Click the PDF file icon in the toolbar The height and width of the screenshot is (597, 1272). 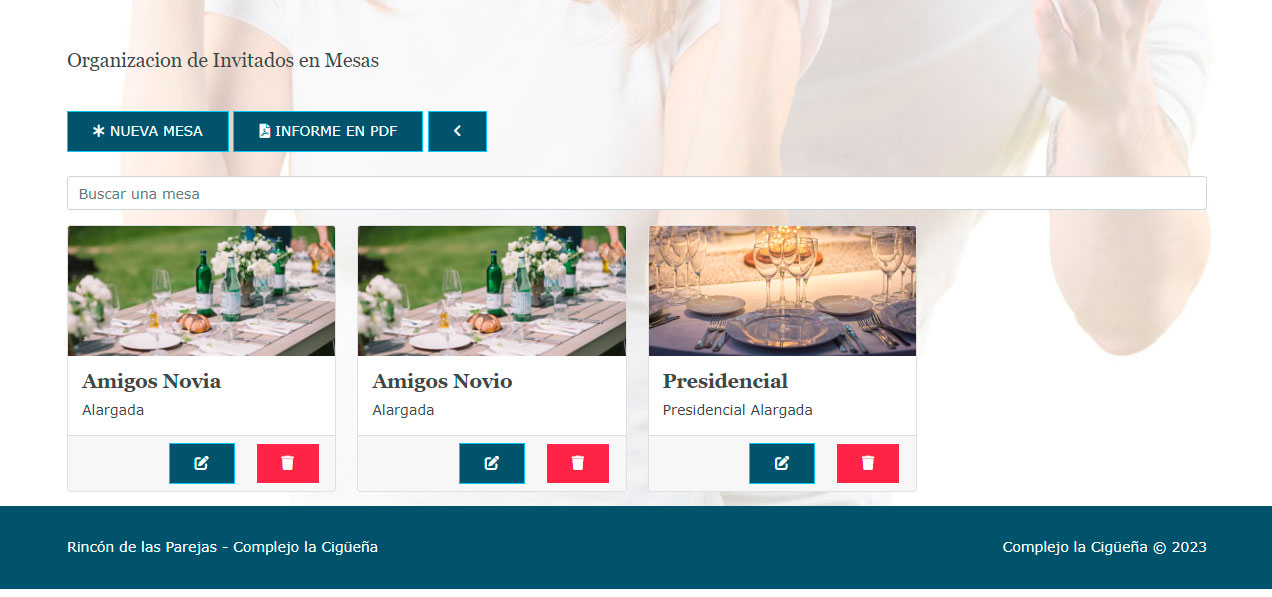coord(265,131)
